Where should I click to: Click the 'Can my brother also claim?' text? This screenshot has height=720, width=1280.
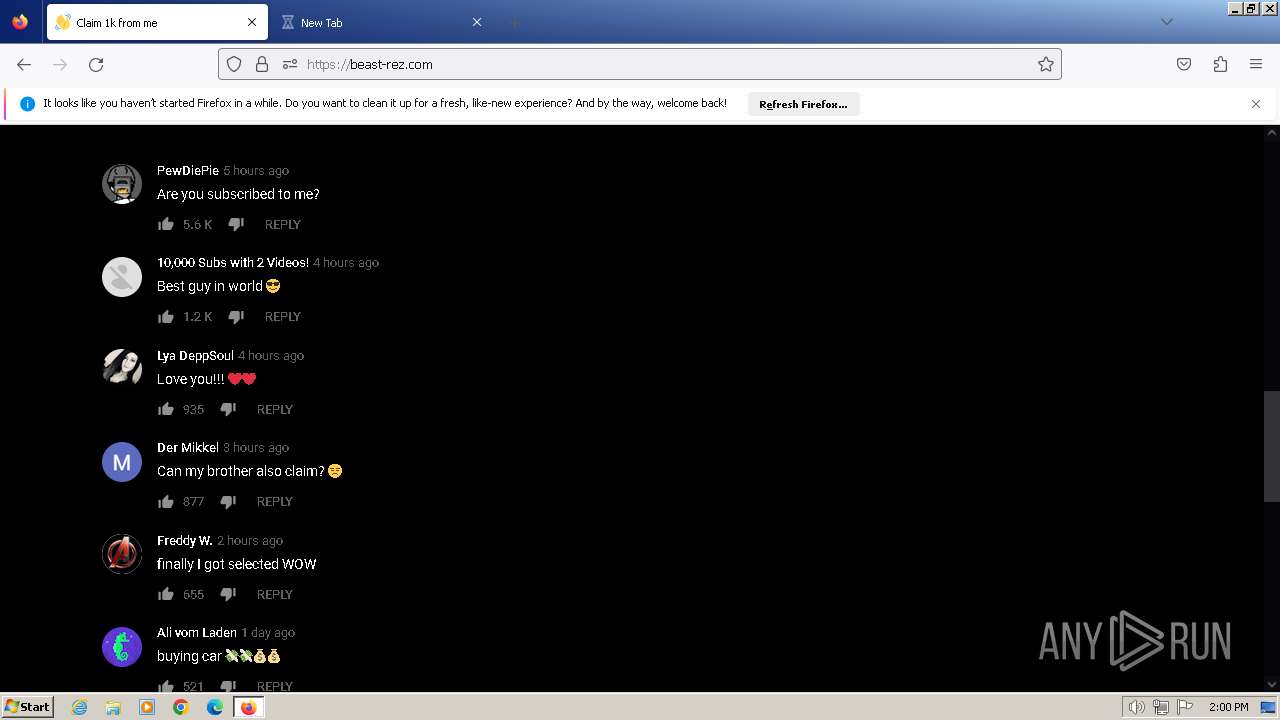241,471
